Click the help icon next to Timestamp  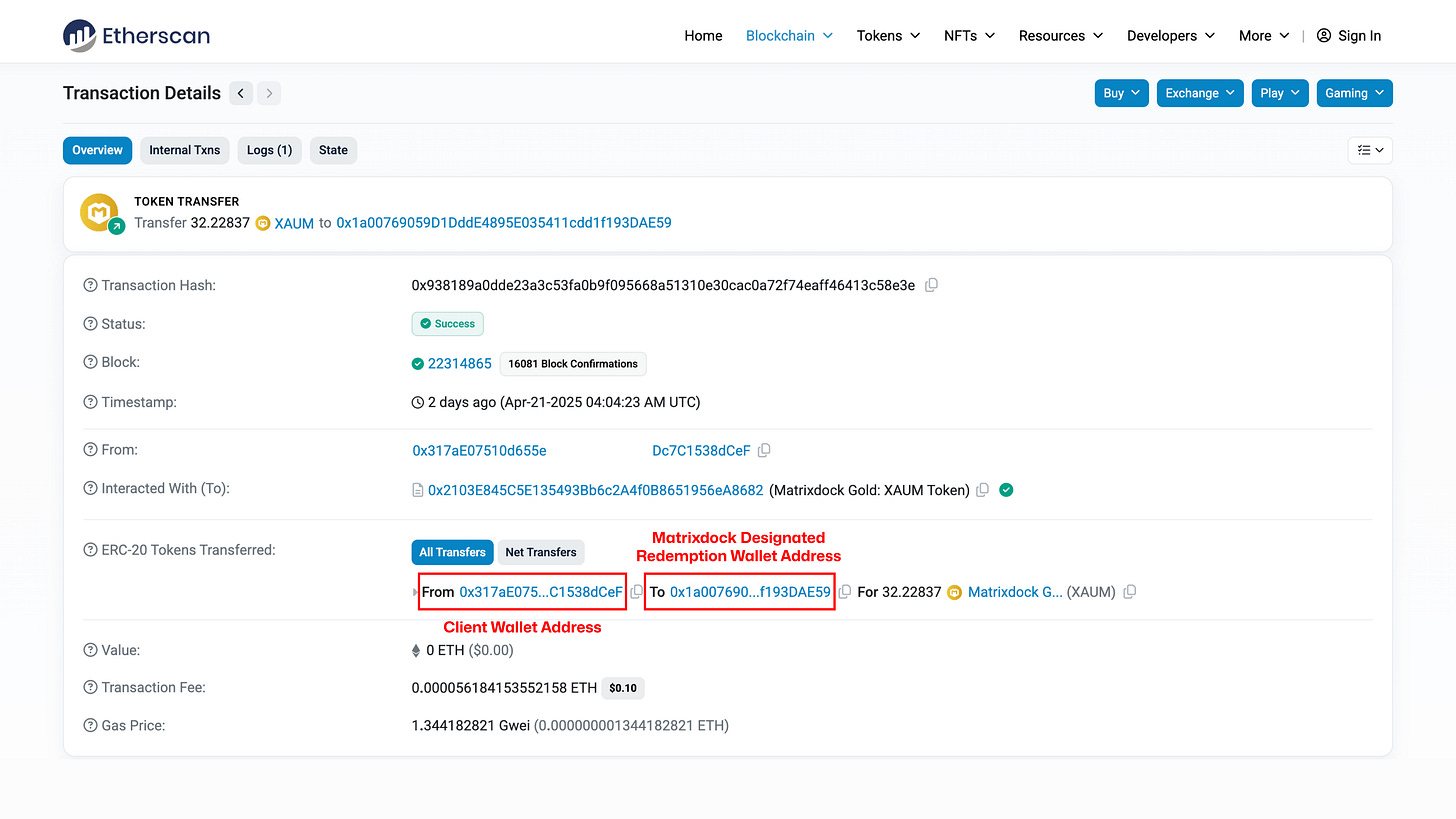(90, 402)
